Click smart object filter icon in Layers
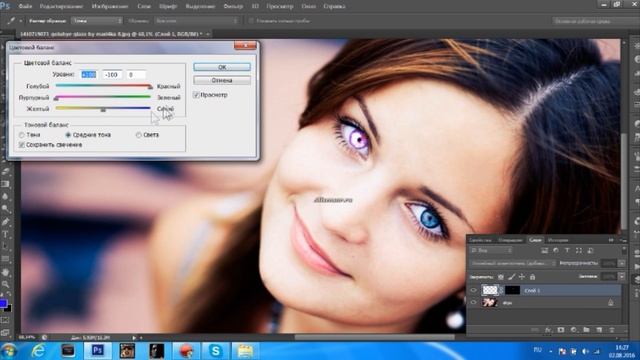 pyautogui.click(x=590, y=251)
